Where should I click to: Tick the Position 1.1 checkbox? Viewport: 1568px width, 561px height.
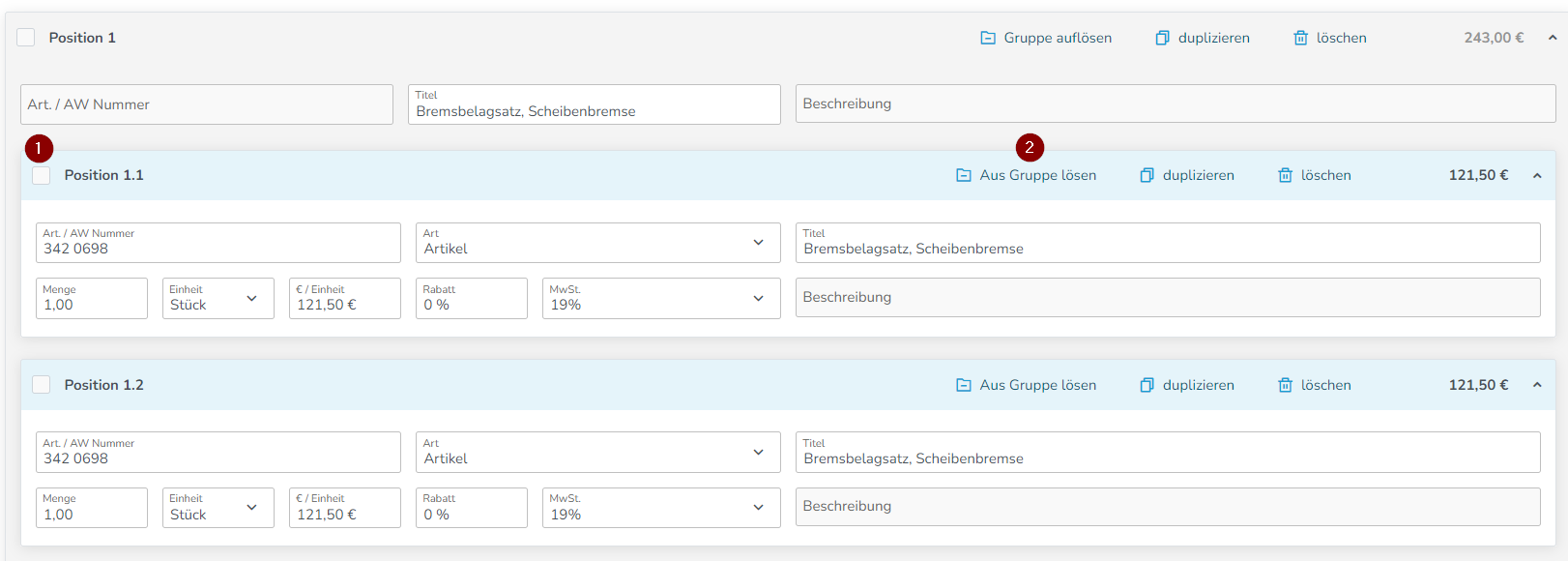(42, 175)
